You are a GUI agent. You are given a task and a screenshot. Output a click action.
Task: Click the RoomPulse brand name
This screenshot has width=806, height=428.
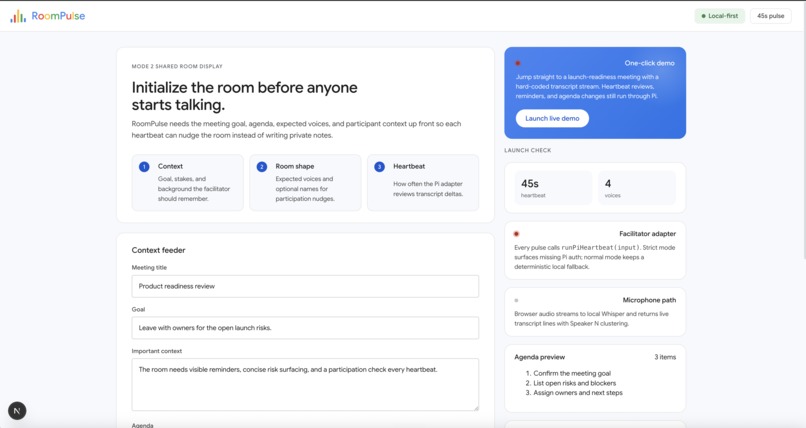58,16
